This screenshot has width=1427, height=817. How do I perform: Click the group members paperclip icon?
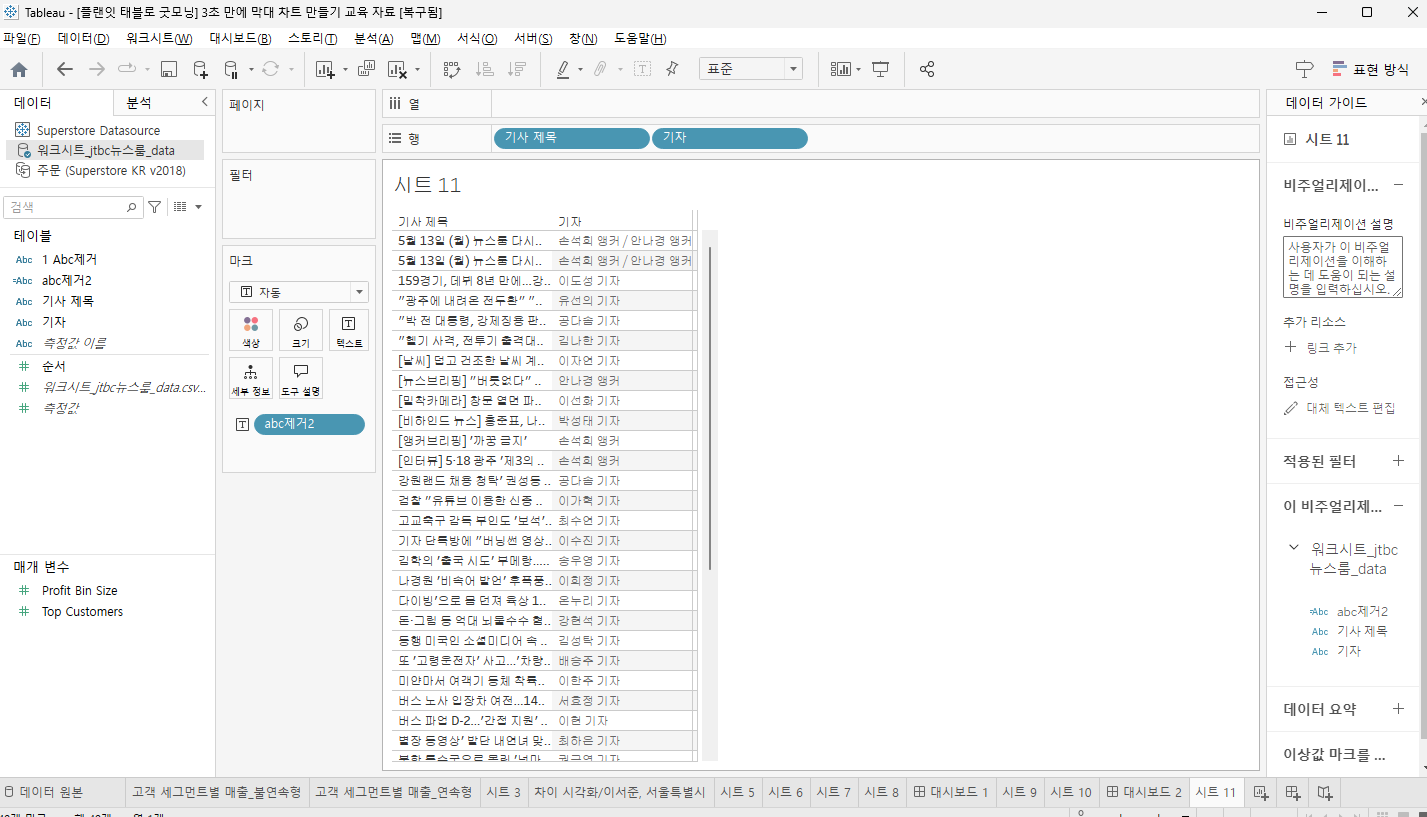pyautogui.click(x=600, y=69)
